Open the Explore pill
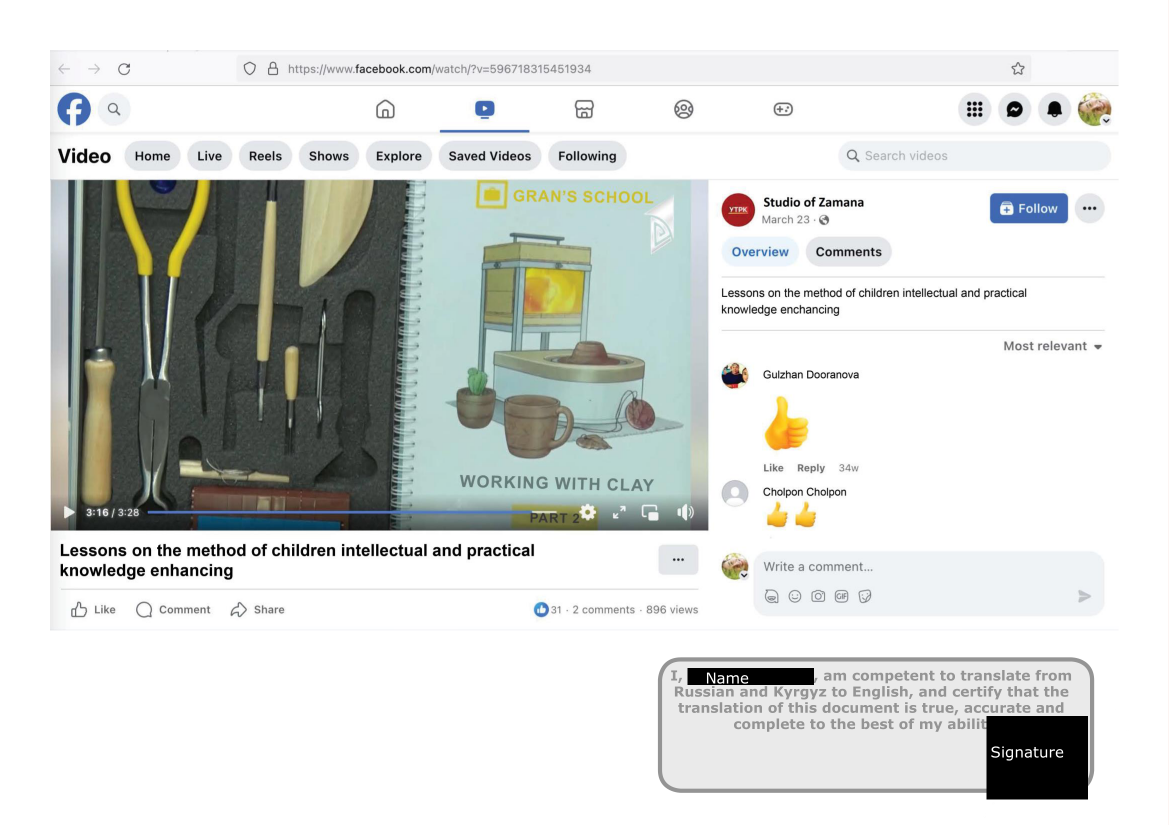The width and height of the screenshot is (1169, 826). point(399,156)
